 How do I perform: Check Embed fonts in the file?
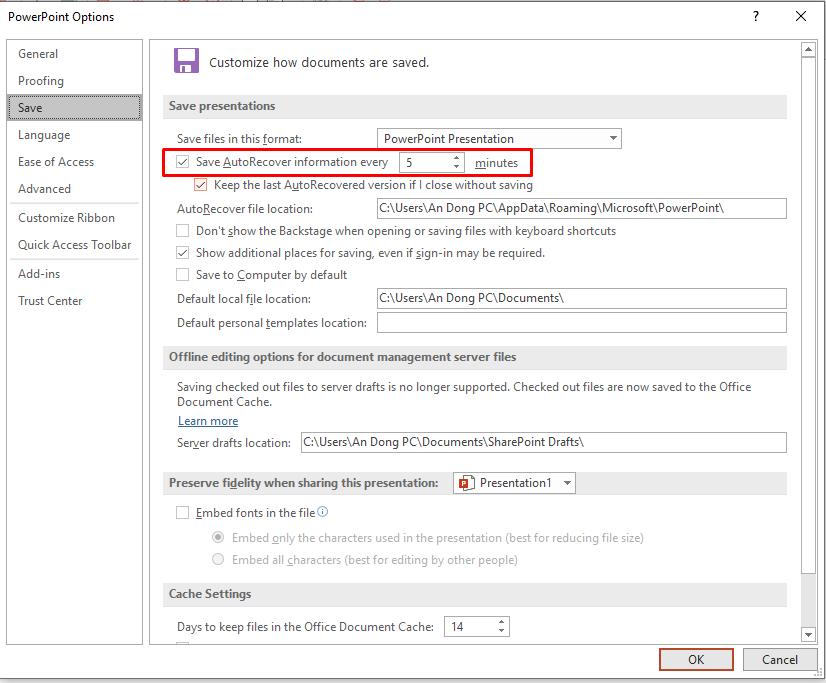tap(183, 513)
